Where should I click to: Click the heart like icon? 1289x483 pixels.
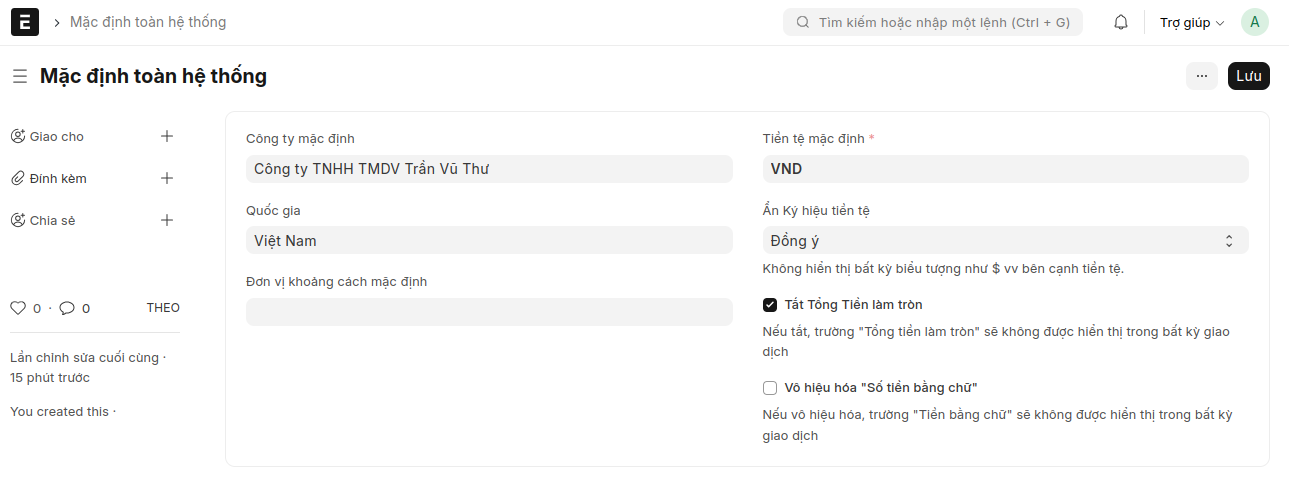17,308
